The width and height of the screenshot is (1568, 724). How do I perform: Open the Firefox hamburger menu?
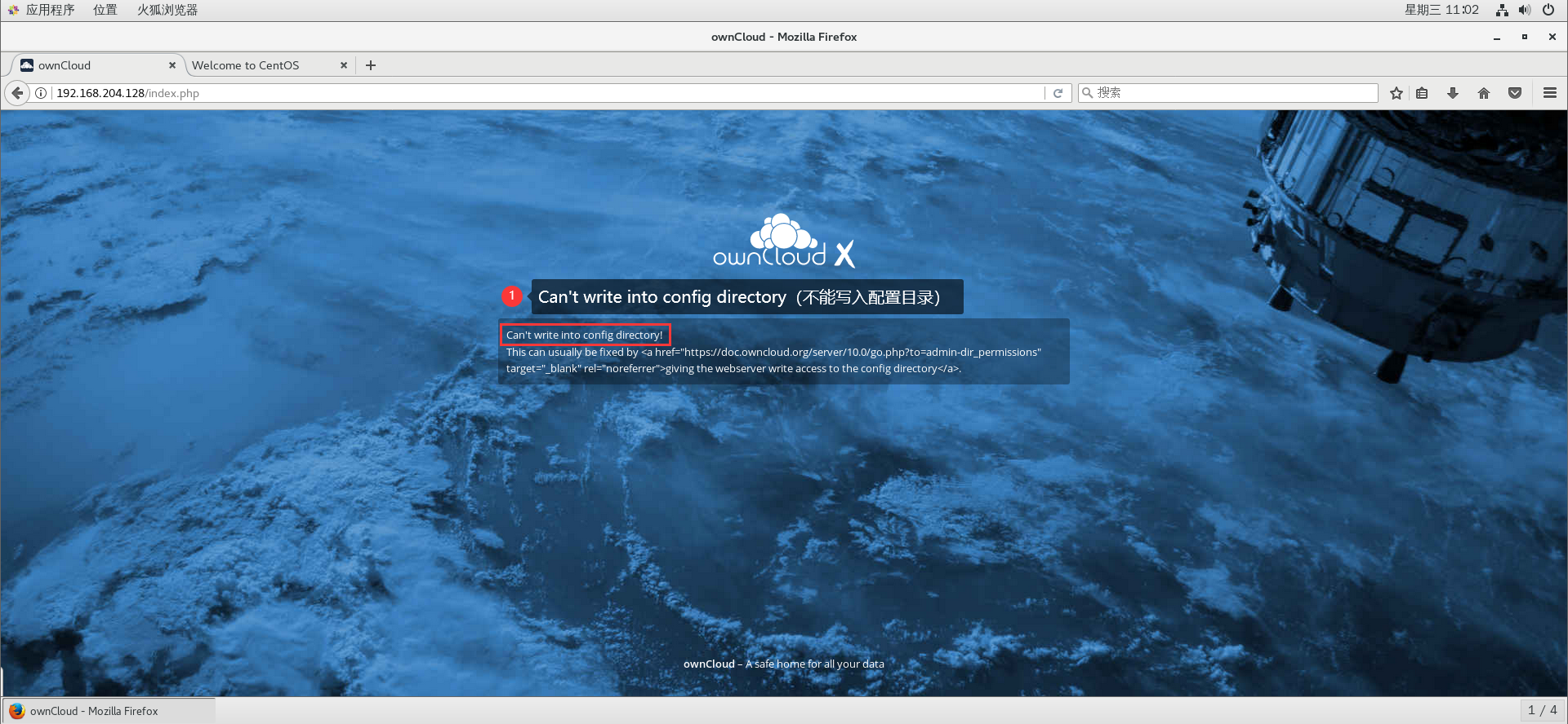[1550, 93]
